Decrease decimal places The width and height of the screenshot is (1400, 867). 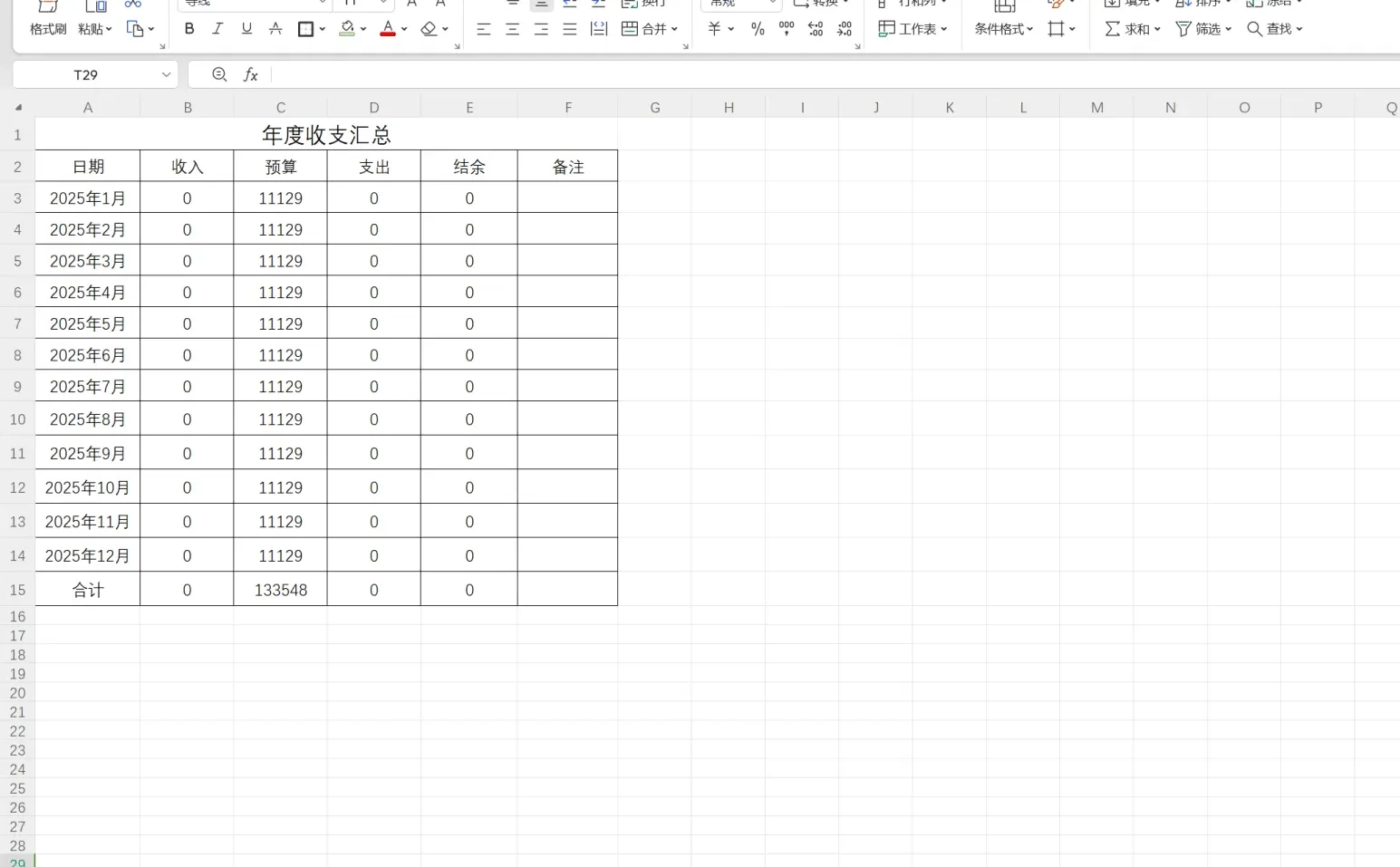coord(845,29)
